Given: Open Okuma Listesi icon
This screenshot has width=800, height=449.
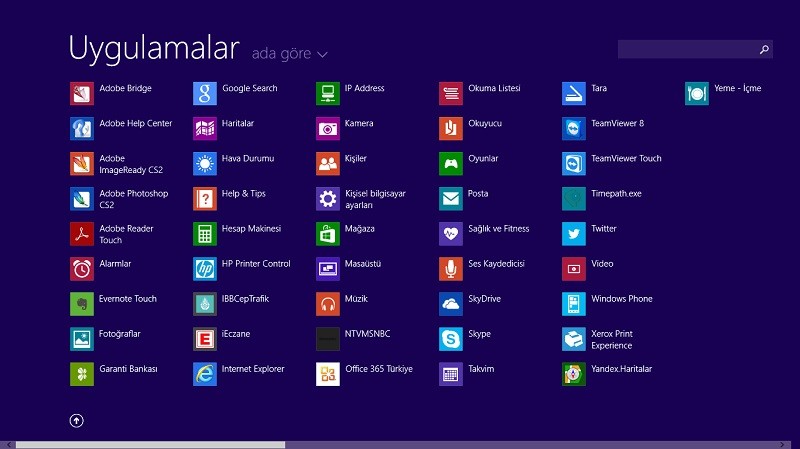Looking at the screenshot, I should coord(451,93).
